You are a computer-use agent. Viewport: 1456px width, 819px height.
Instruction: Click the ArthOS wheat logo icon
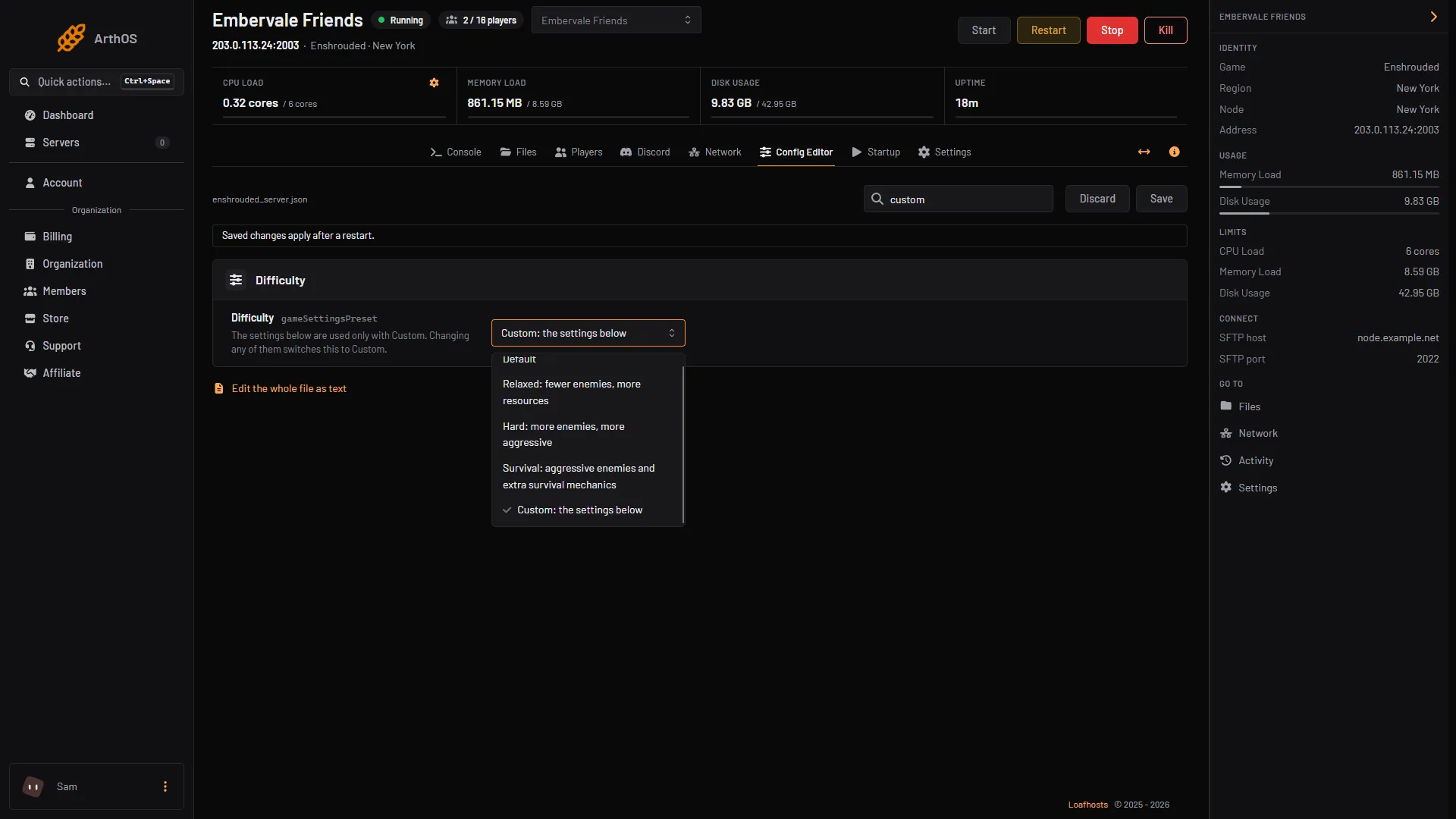pyautogui.click(x=71, y=38)
